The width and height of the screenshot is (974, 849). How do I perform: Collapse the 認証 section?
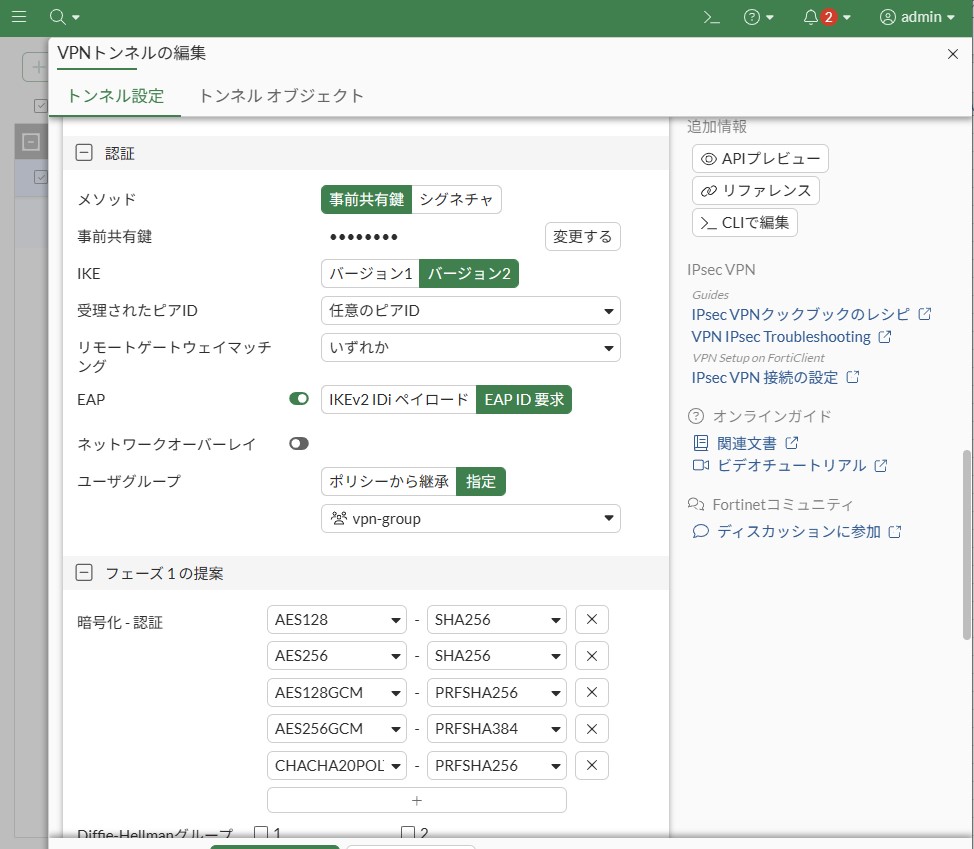point(85,153)
